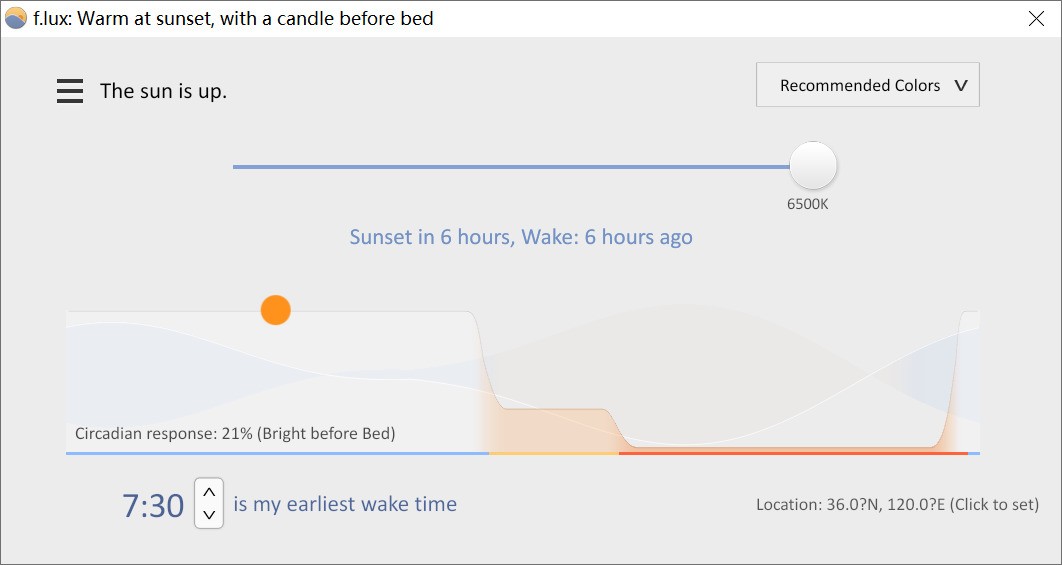Click the blue daytime segment on timeline bar
The width and height of the screenshot is (1062, 565).
[277, 453]
